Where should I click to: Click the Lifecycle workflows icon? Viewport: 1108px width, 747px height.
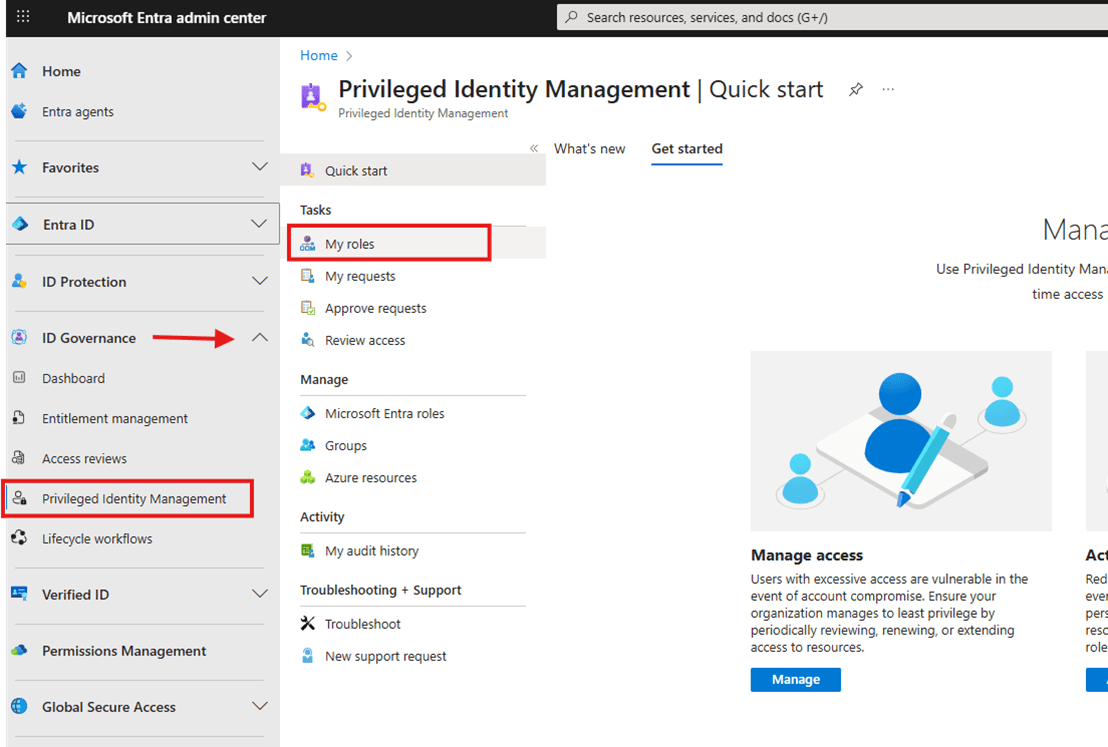click(19, 538)
